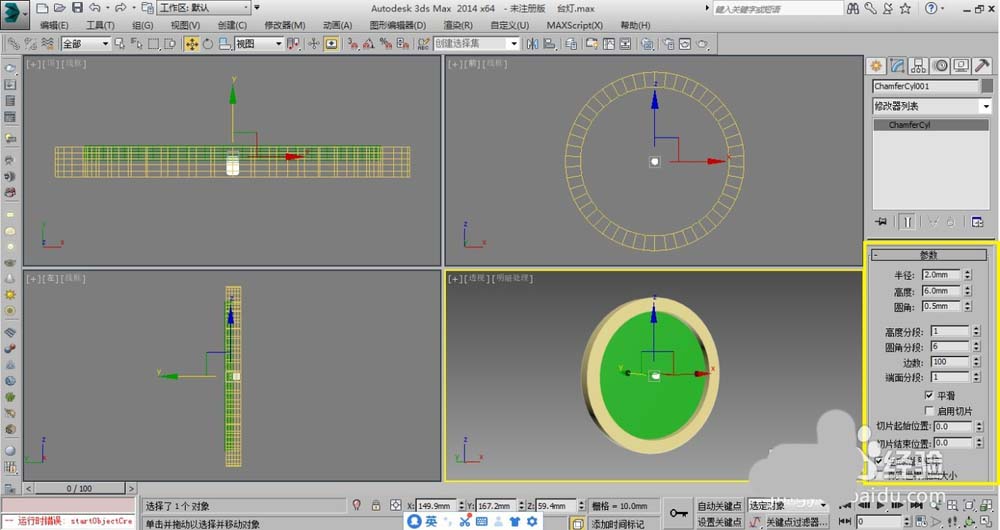Open the 修改器(M) menu
The image size is (1000, 530).
284,25
